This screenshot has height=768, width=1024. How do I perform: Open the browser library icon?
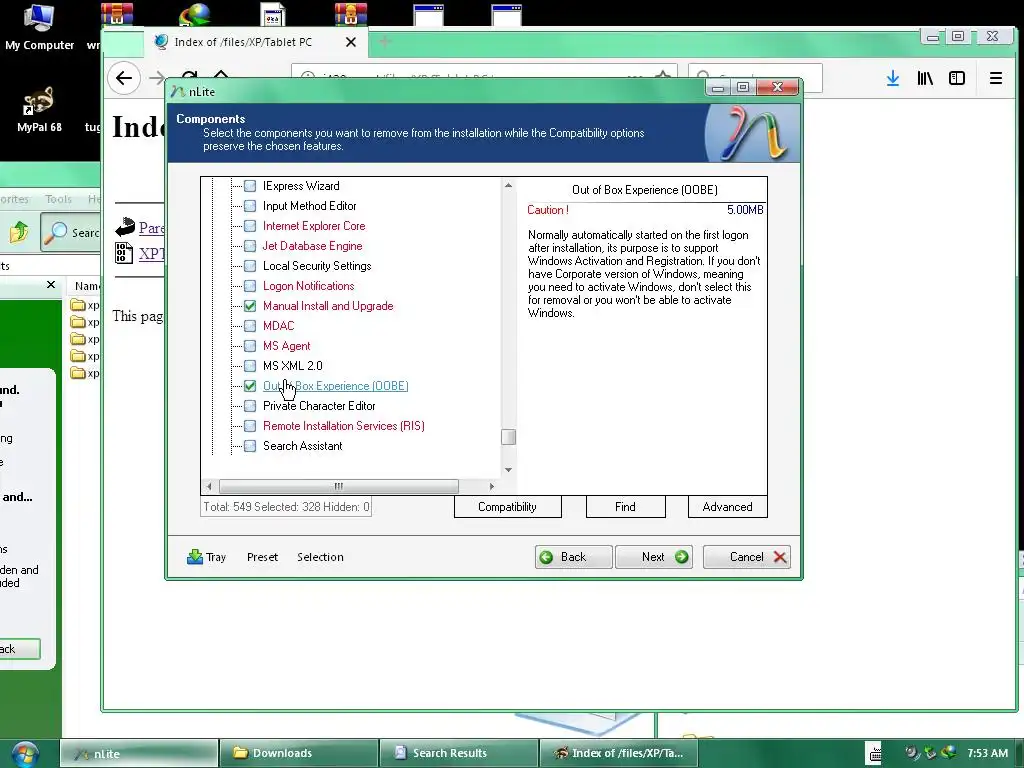click(925, 78)
